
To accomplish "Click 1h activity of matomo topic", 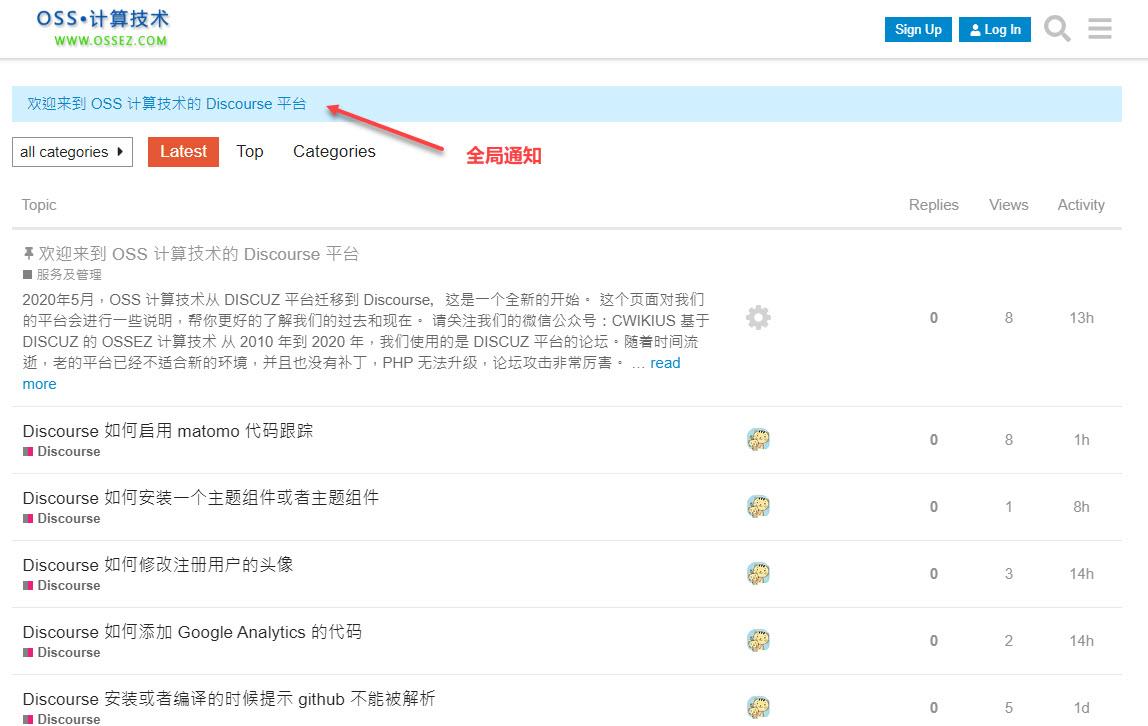I will tap(1081, 439).
